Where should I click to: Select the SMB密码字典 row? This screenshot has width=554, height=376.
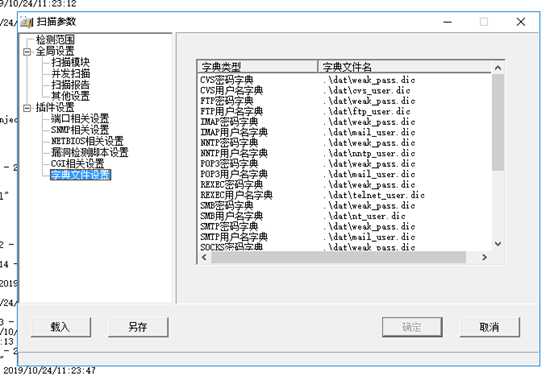click(344, 205)
